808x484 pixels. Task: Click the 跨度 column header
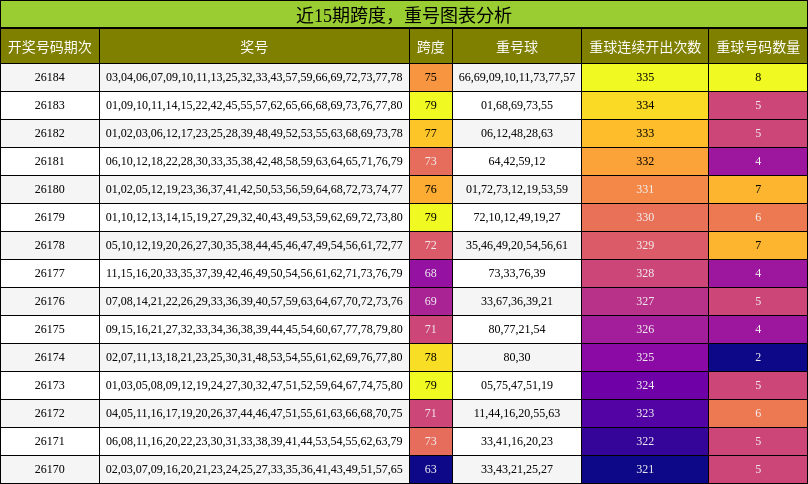click(431, 46)
